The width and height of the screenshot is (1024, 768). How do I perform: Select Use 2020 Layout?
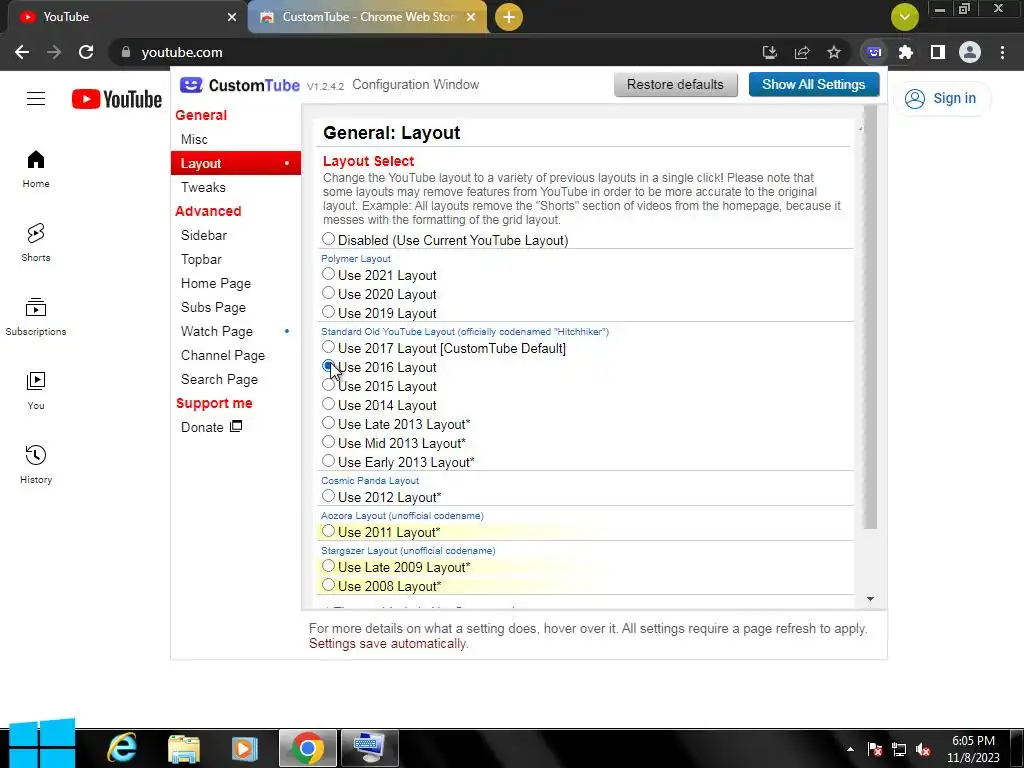coord(328,293)
